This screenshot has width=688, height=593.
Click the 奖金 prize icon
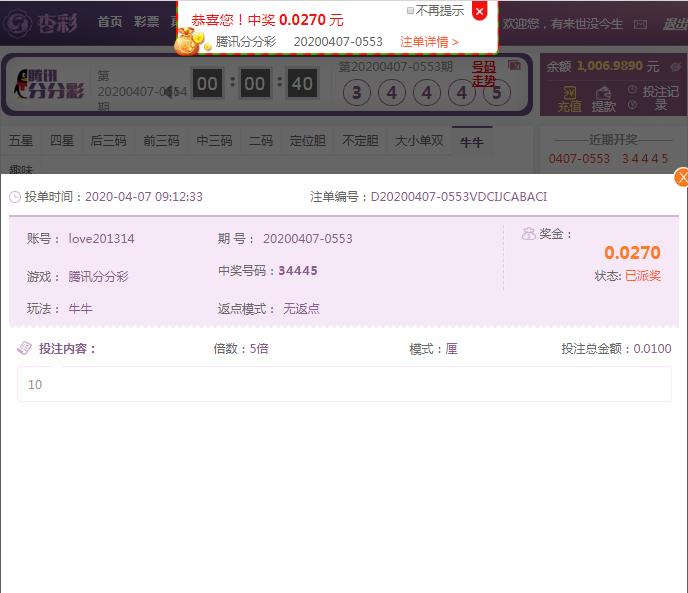[x=528, y=234]
